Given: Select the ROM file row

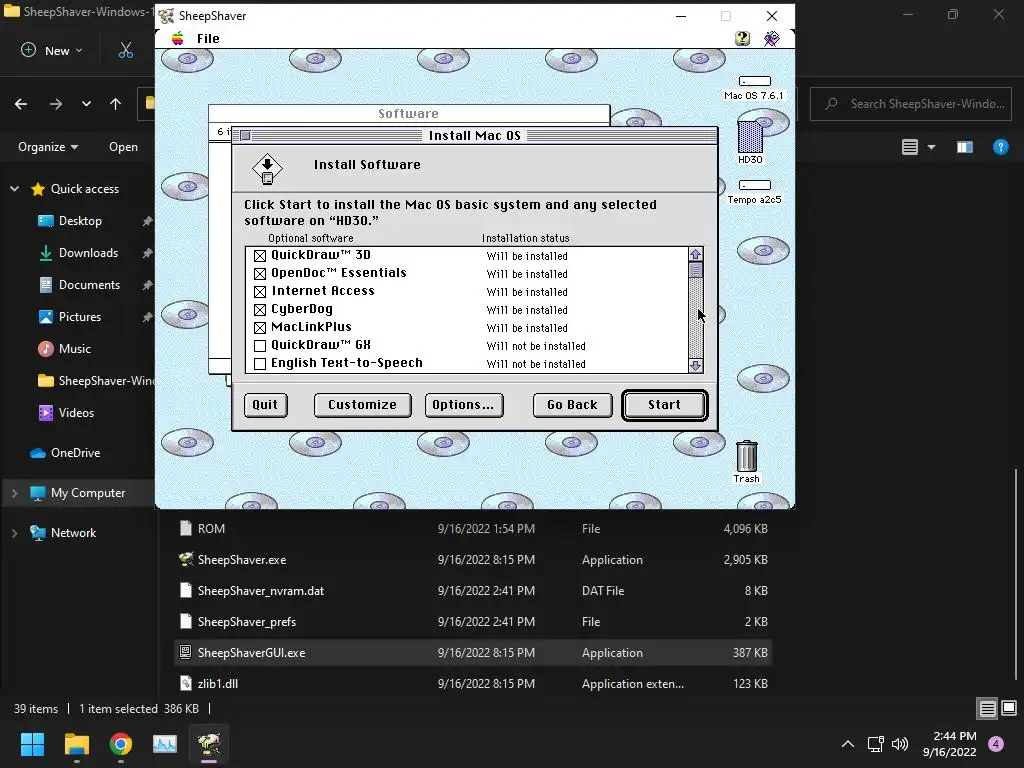Looking at the screenshot, I should tap(473, 529).
